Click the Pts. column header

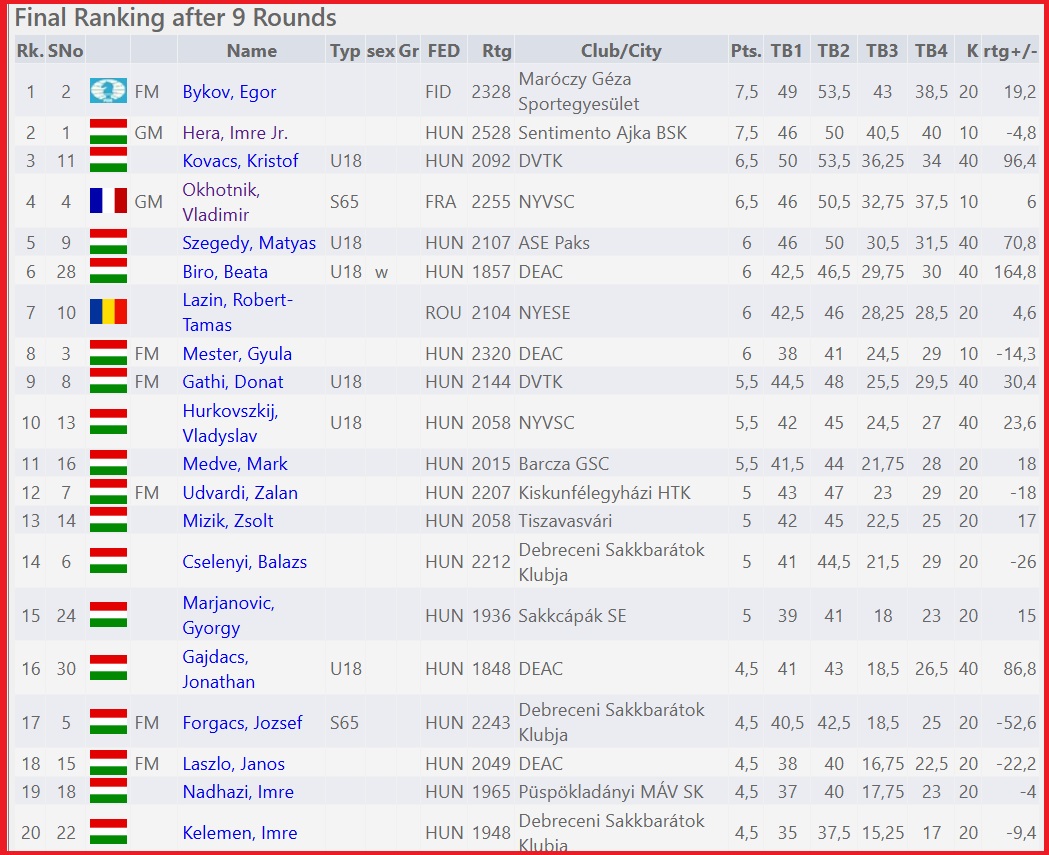click(746, 51)
